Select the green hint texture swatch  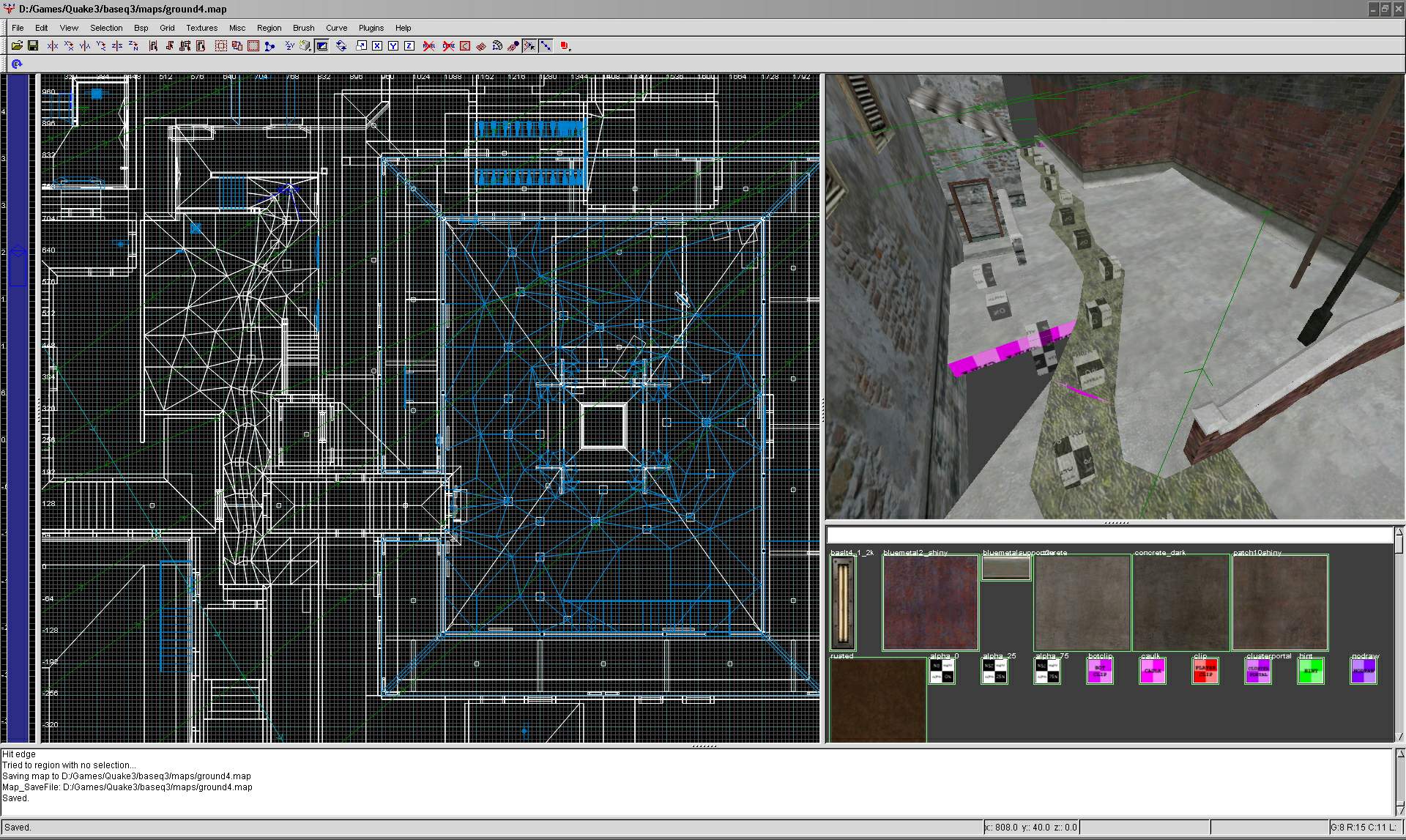pos(1310,671)
